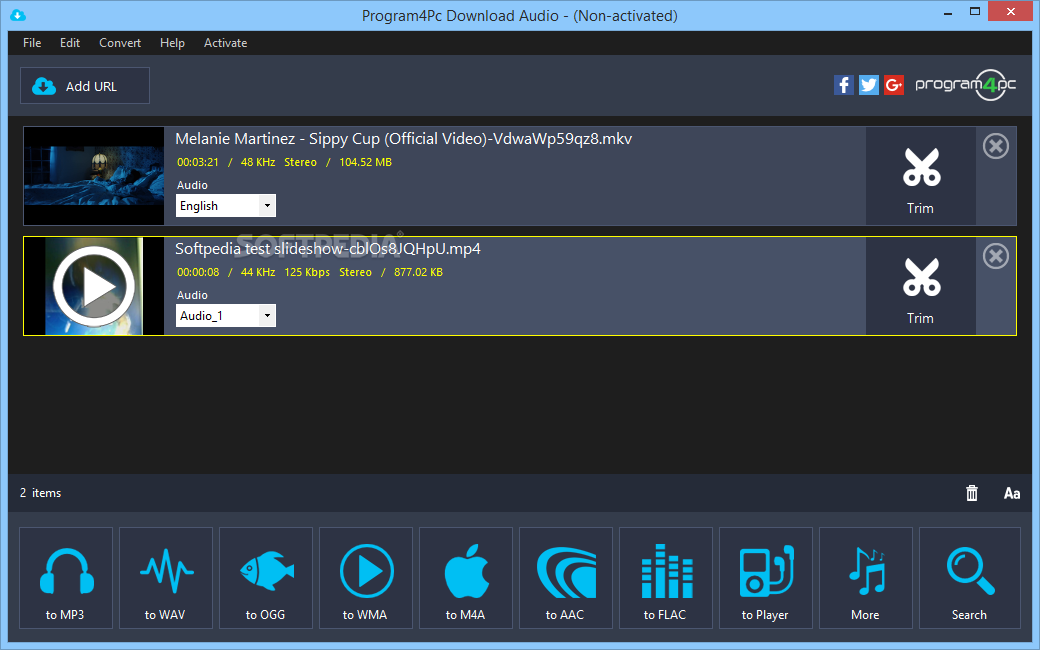Convert to WMA with play icon

366,578
